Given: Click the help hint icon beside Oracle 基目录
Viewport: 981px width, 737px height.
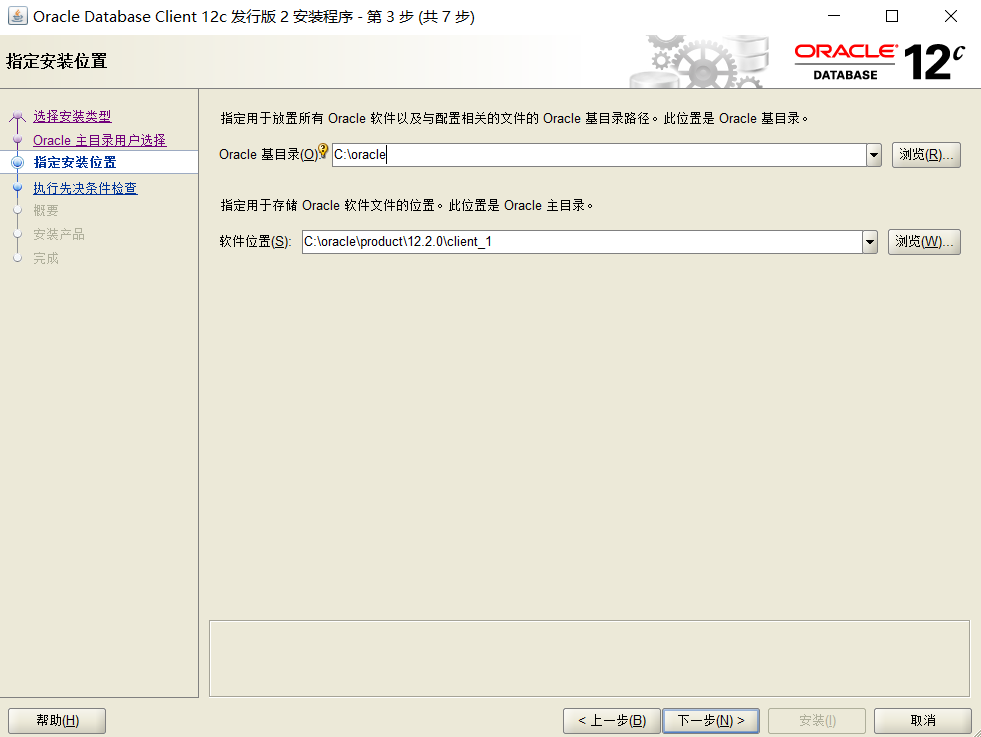Looking at the screenshot, I should [323, 150].
